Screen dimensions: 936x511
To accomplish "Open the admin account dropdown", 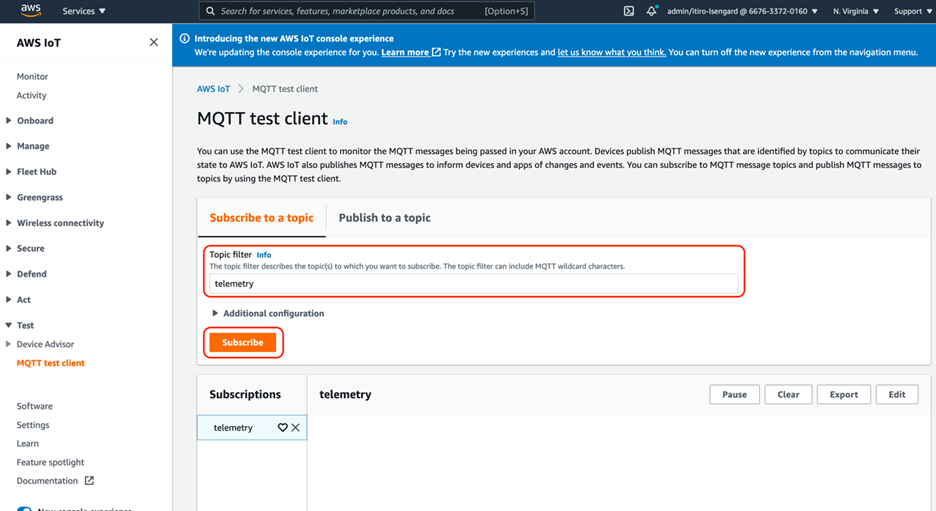I will click(742, 11).
